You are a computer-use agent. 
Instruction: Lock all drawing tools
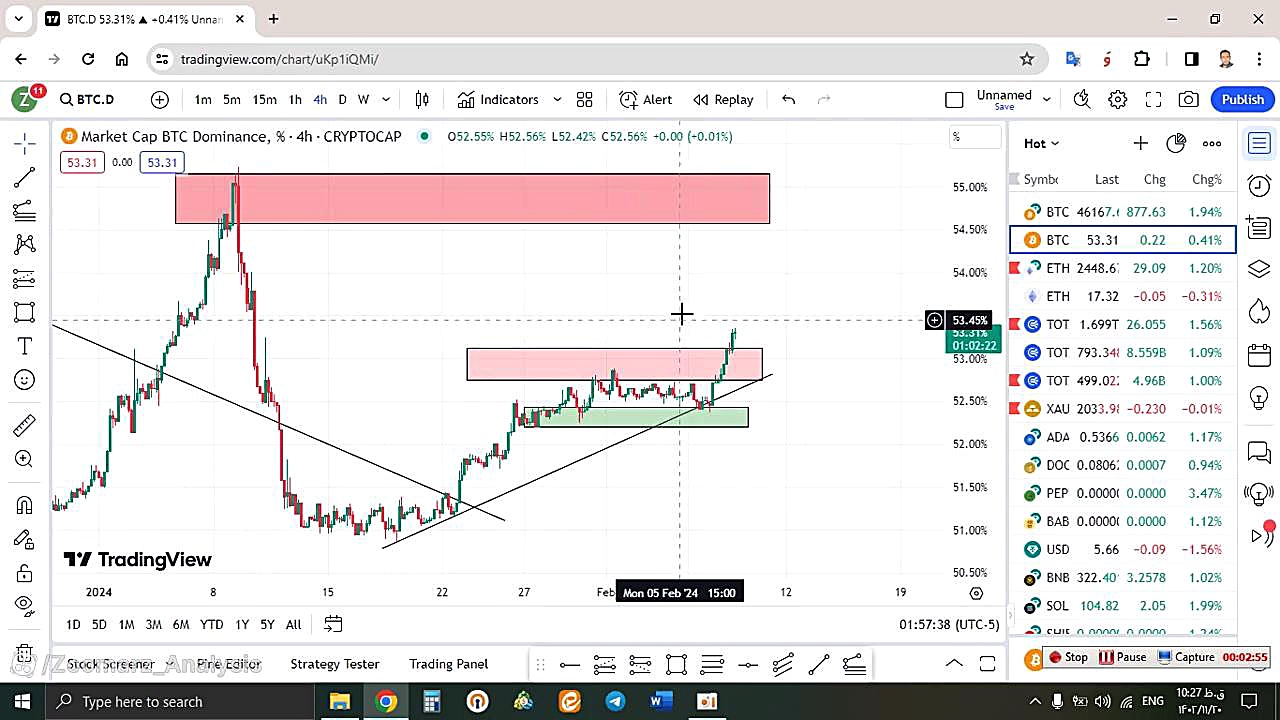(x=25, y=573)
